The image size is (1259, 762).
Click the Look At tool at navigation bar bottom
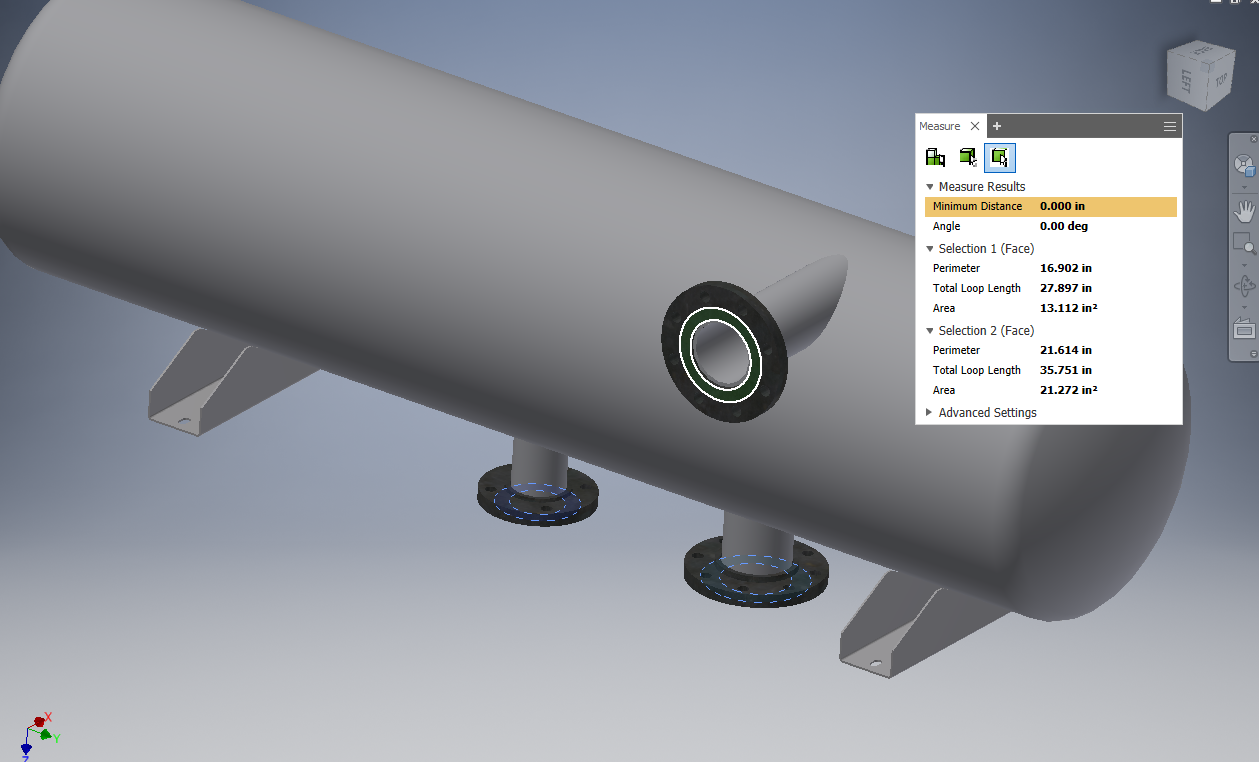[x=1244, y=328]
